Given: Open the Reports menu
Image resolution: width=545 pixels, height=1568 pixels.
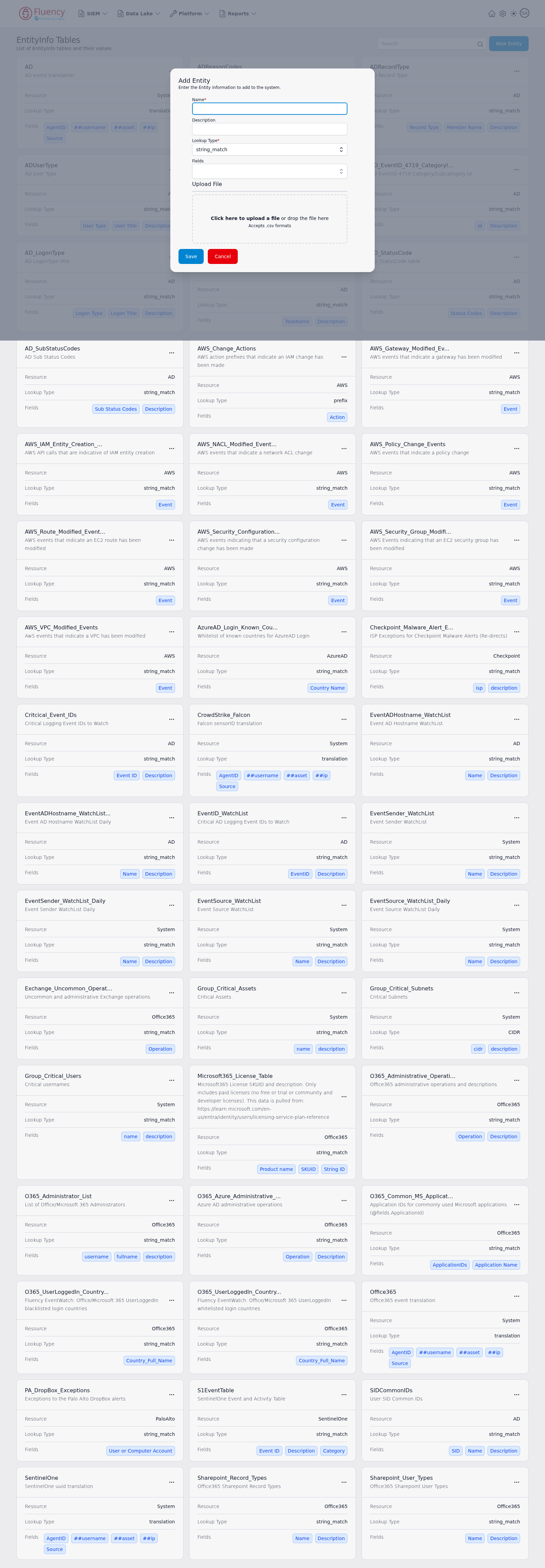Looking at the screenshot, I should tap(237, 13).
